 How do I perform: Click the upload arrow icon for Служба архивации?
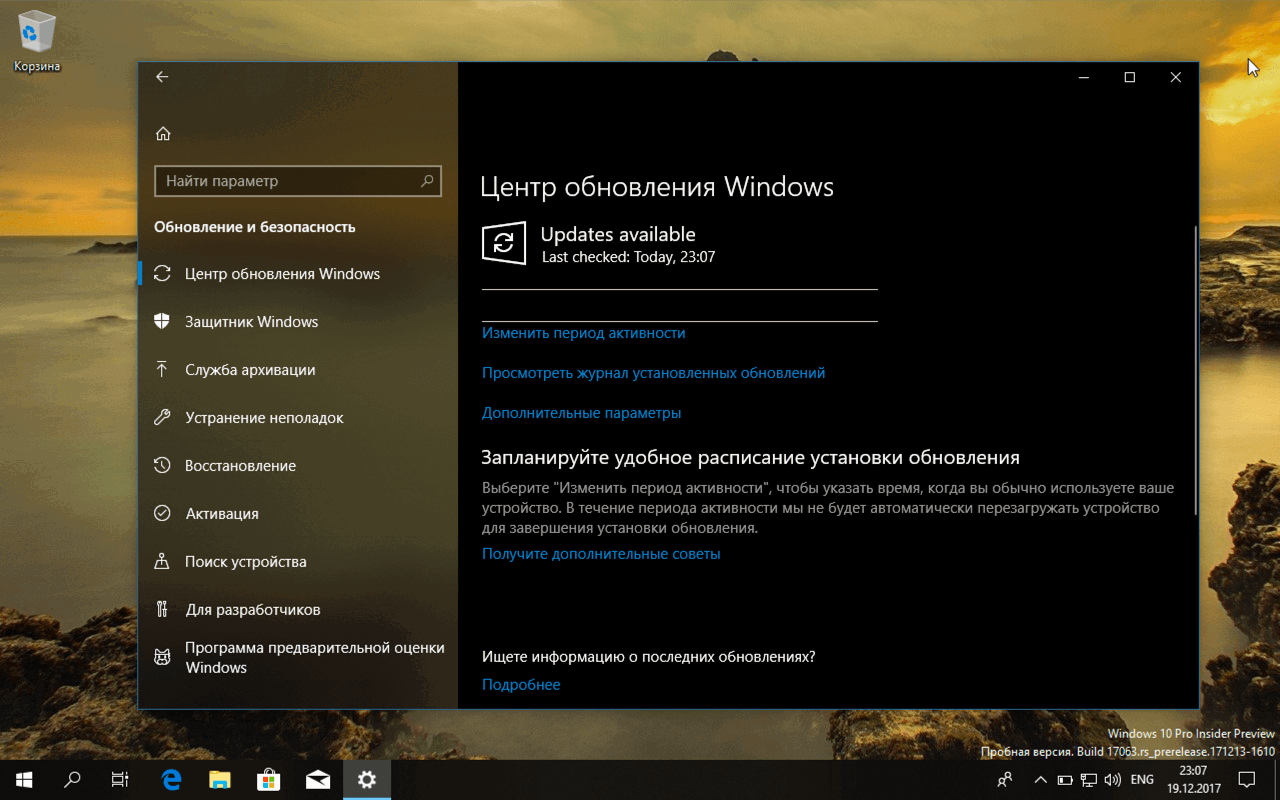coord(162,369)
